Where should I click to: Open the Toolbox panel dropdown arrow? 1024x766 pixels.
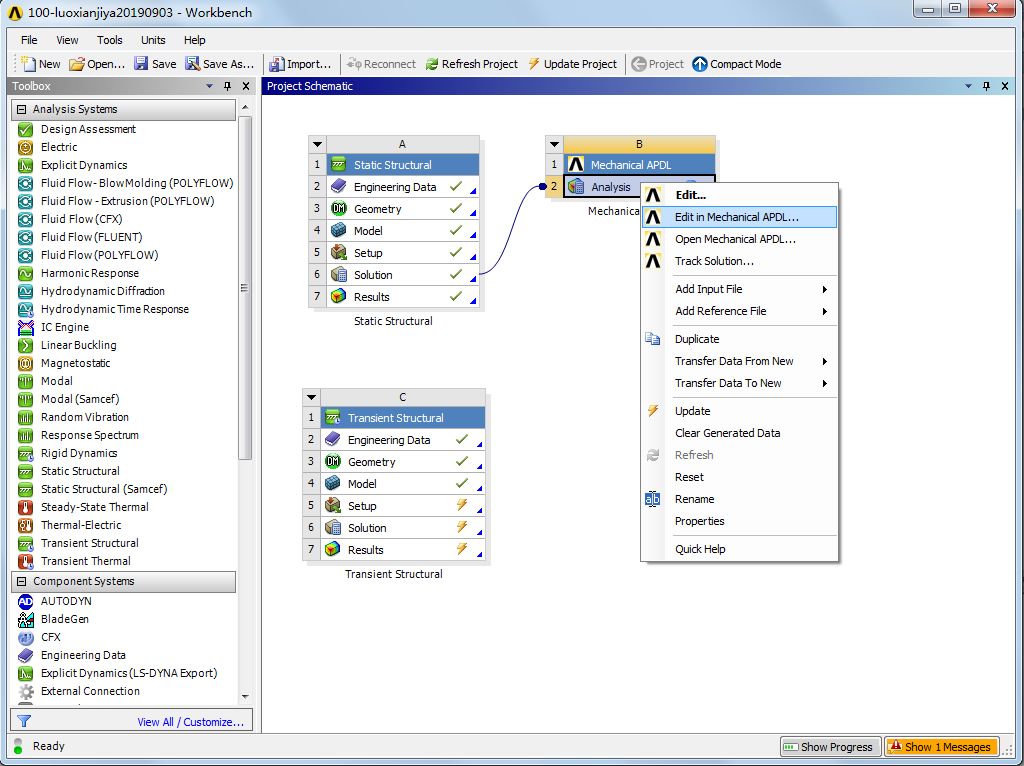coord(210,86)
